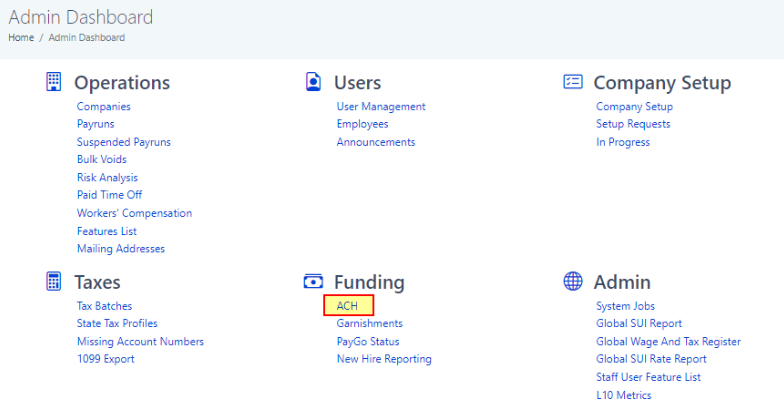This screenshot has height=419, width=784.
Task: Open Global SUI Rate Report
Action: coord(652,359)
